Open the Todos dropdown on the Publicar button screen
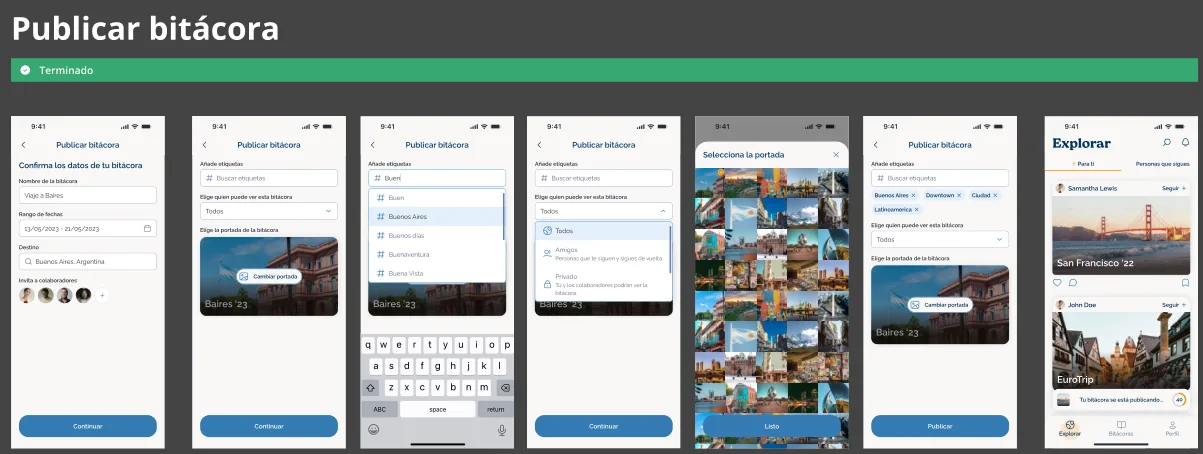Screen dimensions: 1203x454 point(939,239)
